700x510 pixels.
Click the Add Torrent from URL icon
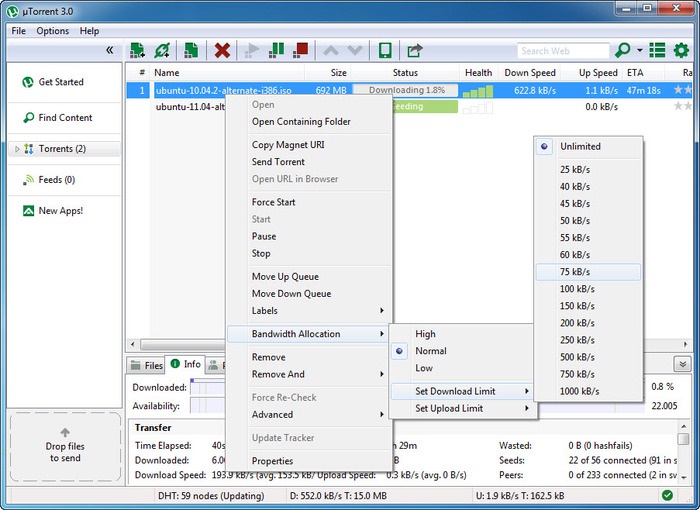161,50
